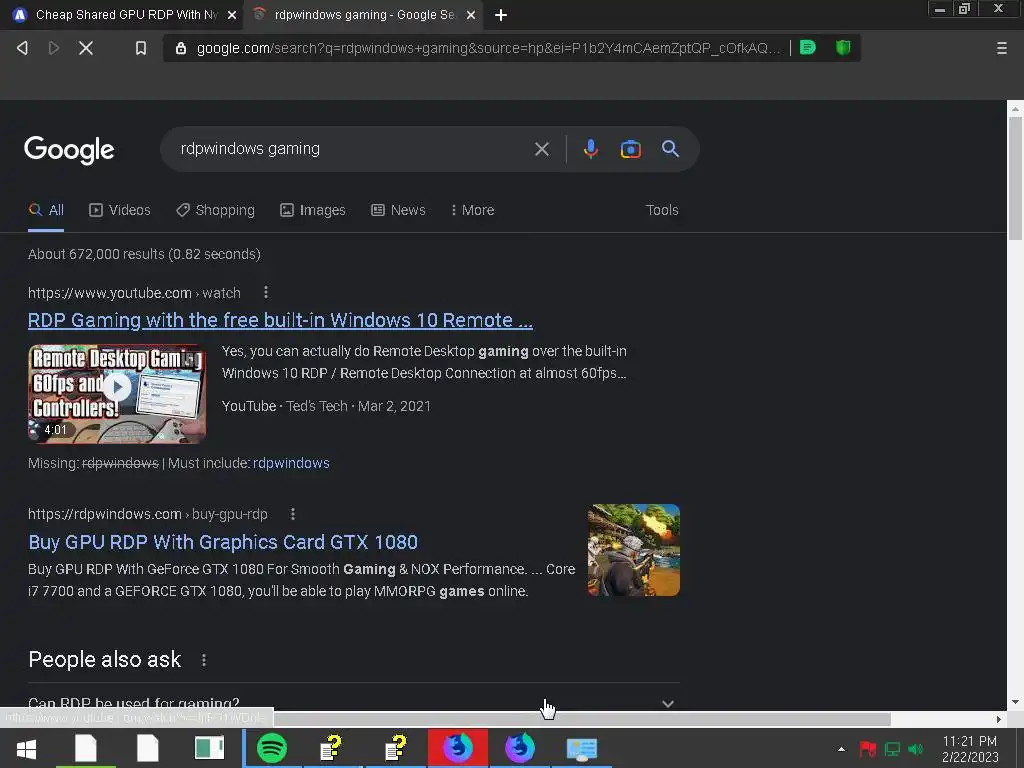Clear the search box with X icon

(x=541, y=149)
